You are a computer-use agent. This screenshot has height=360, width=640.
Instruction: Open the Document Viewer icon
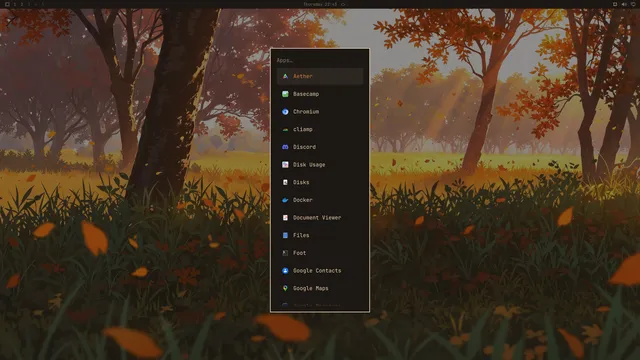285,218
